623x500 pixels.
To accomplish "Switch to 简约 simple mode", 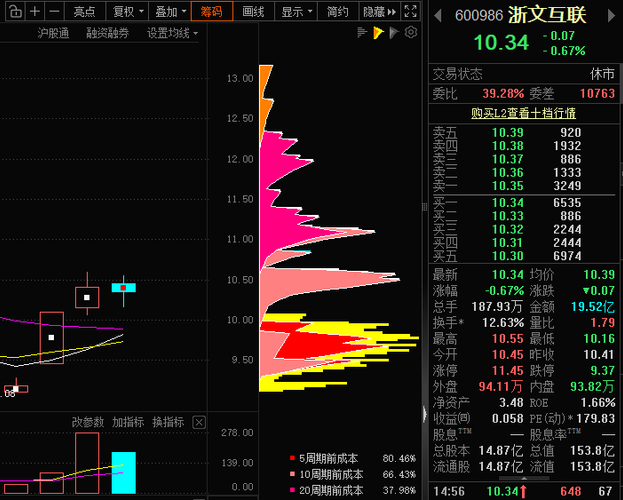I will (x=338, y=11).
